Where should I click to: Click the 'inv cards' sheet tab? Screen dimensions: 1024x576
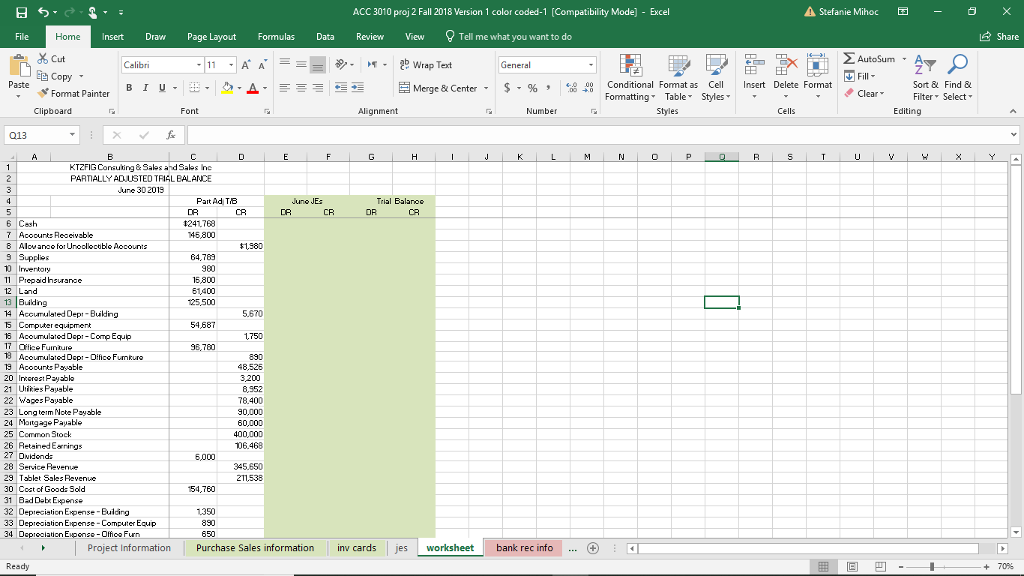tap(357, 548)
